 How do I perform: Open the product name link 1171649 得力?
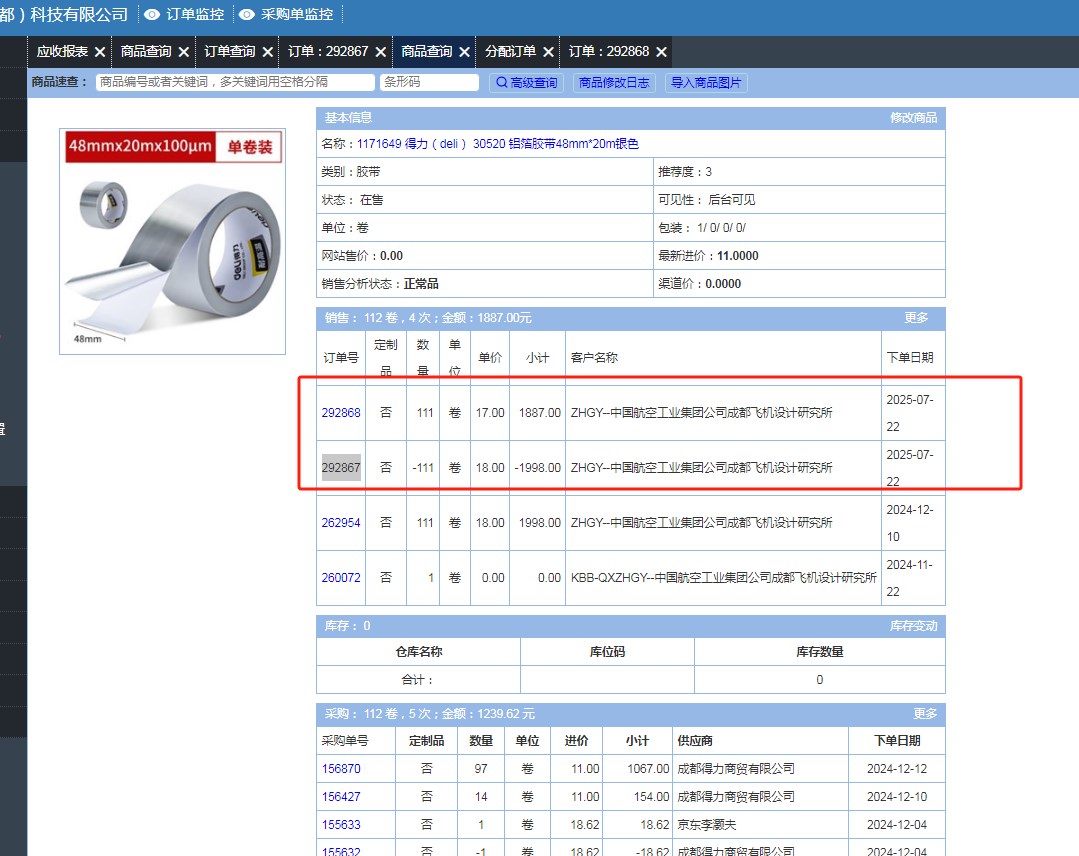tap(498, 144)
